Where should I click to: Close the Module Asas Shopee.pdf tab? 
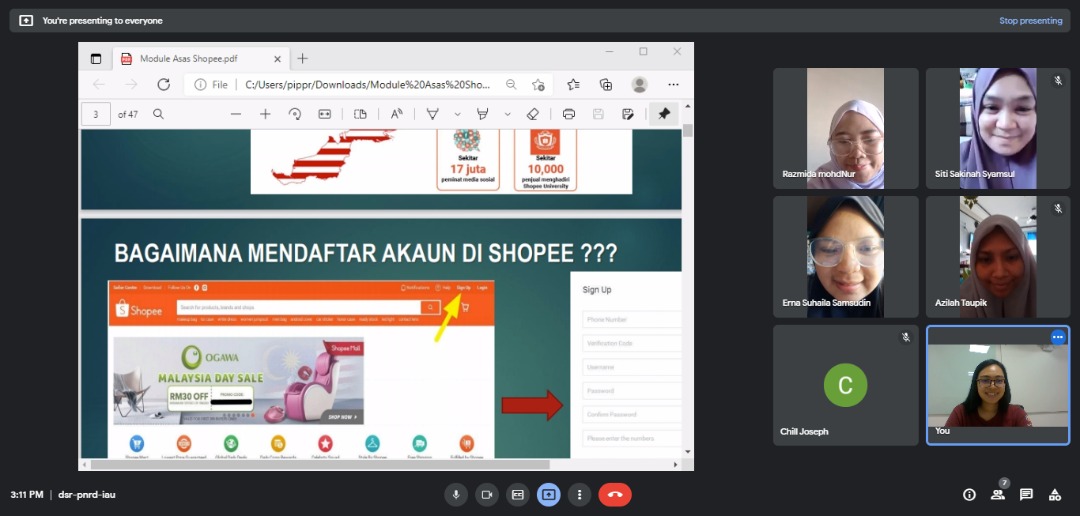tap(277, 59)
